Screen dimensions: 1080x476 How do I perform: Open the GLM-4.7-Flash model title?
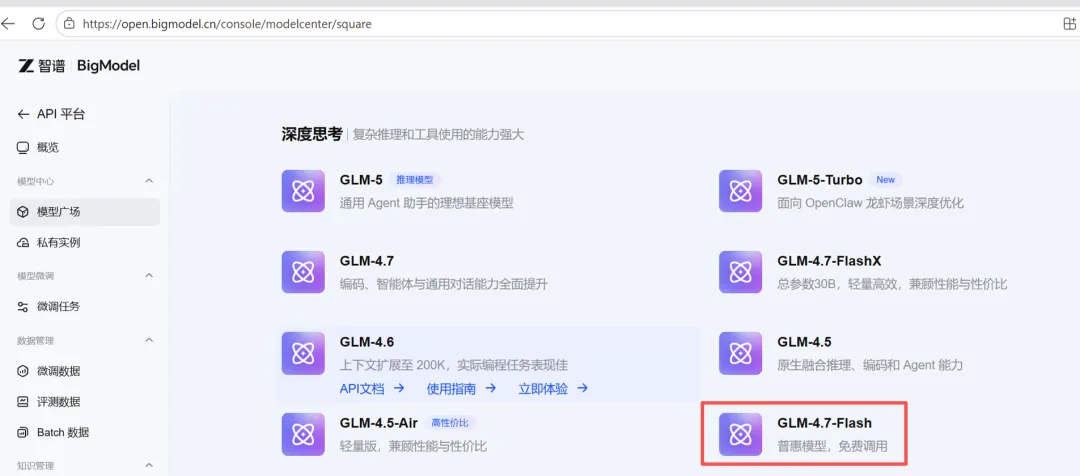pyautogui.click(x=824, y=423)
